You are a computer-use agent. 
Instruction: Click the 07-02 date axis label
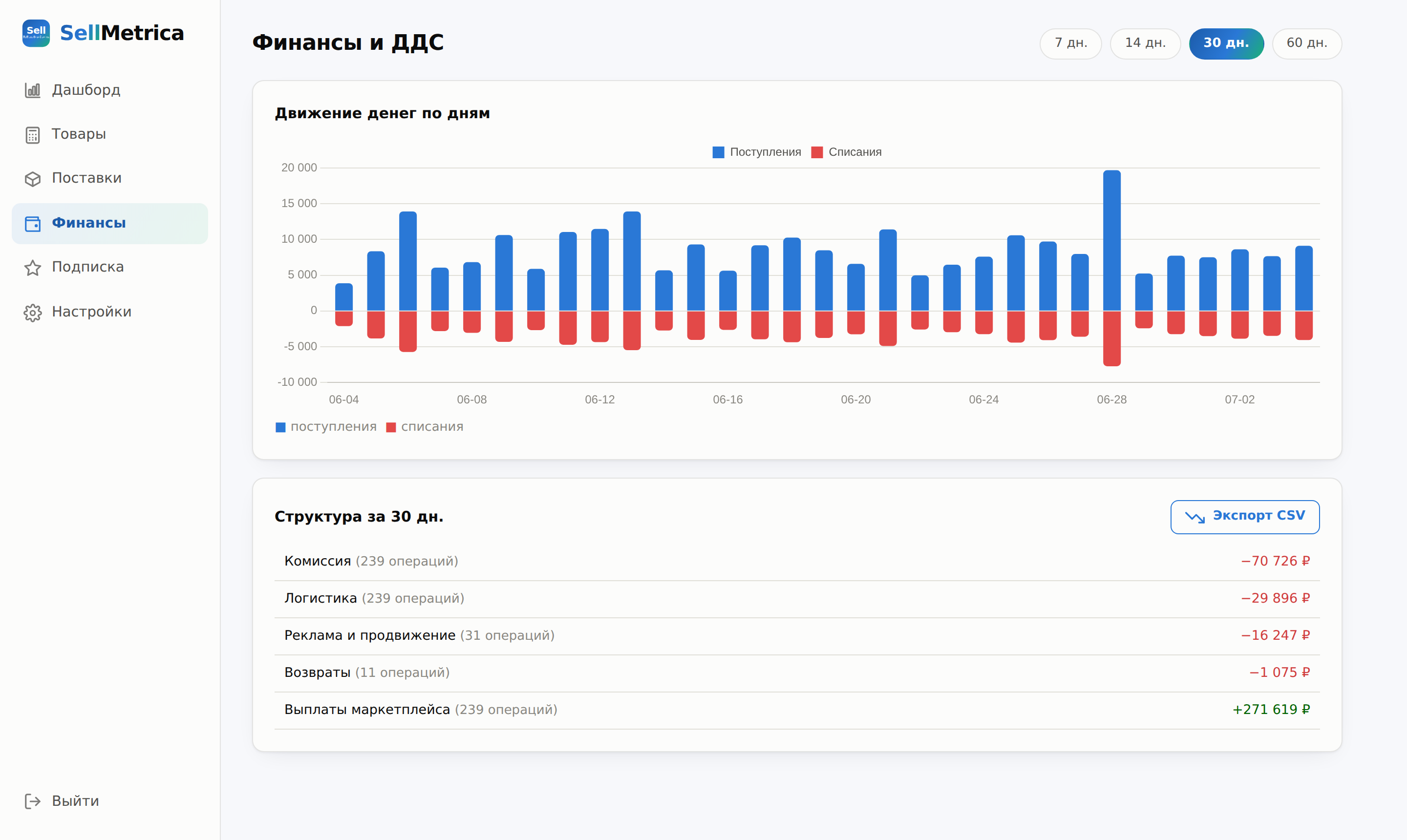[1239, 399]
